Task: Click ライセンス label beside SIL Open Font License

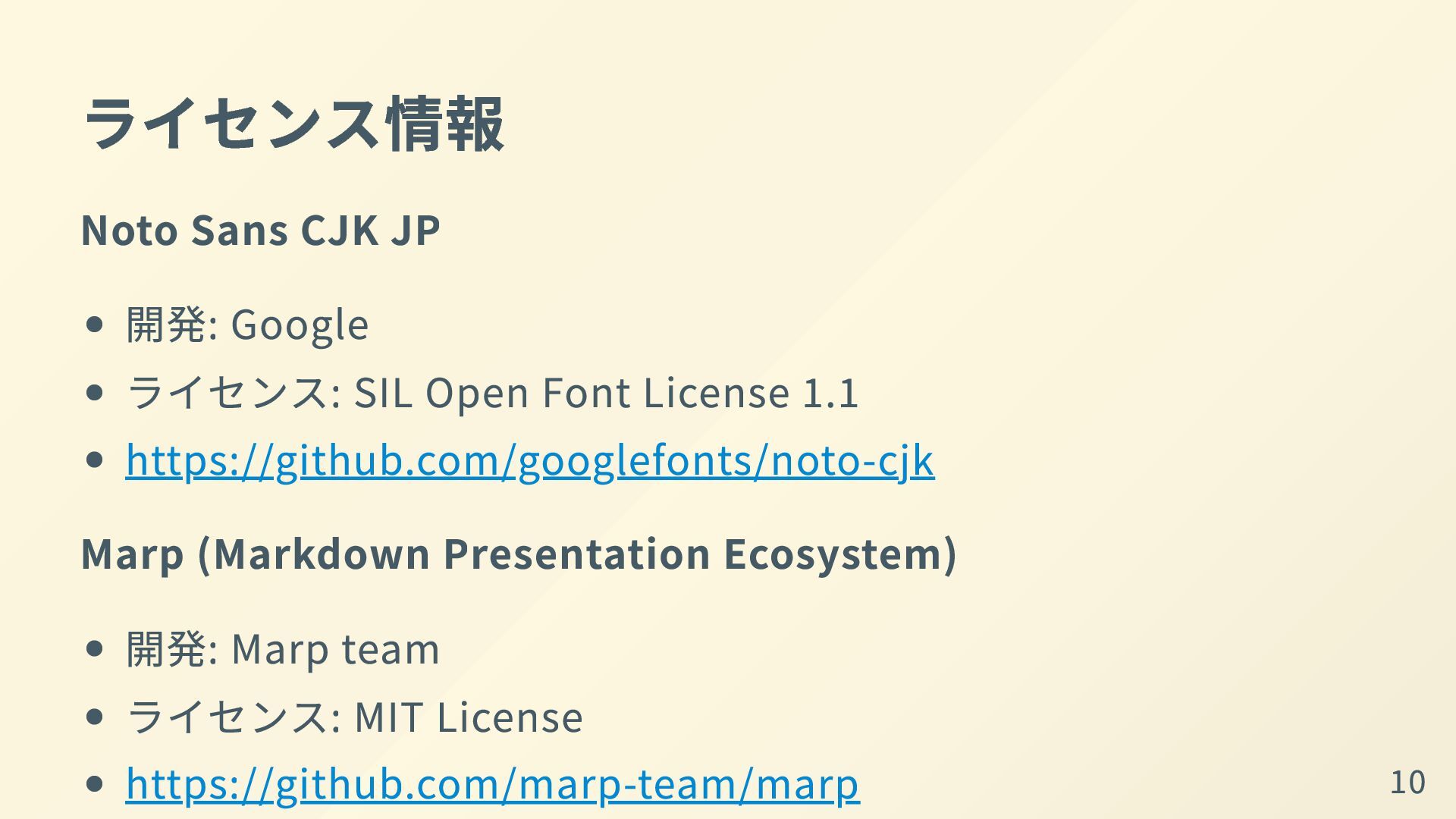Action: 227,393
